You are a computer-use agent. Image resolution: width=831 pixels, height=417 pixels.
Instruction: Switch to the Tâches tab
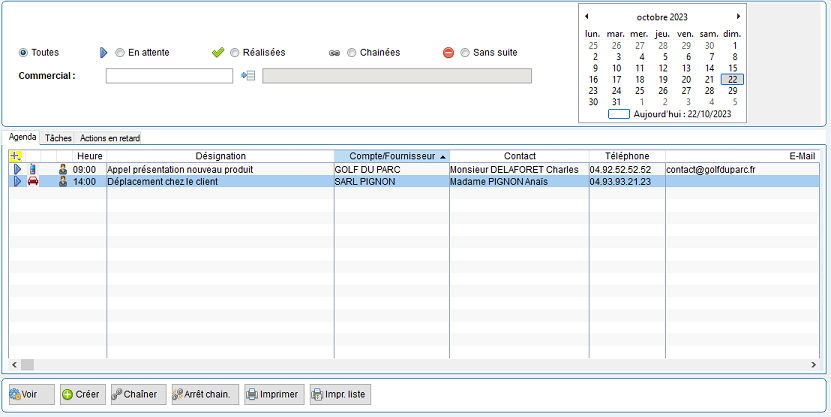pos(58,137)
